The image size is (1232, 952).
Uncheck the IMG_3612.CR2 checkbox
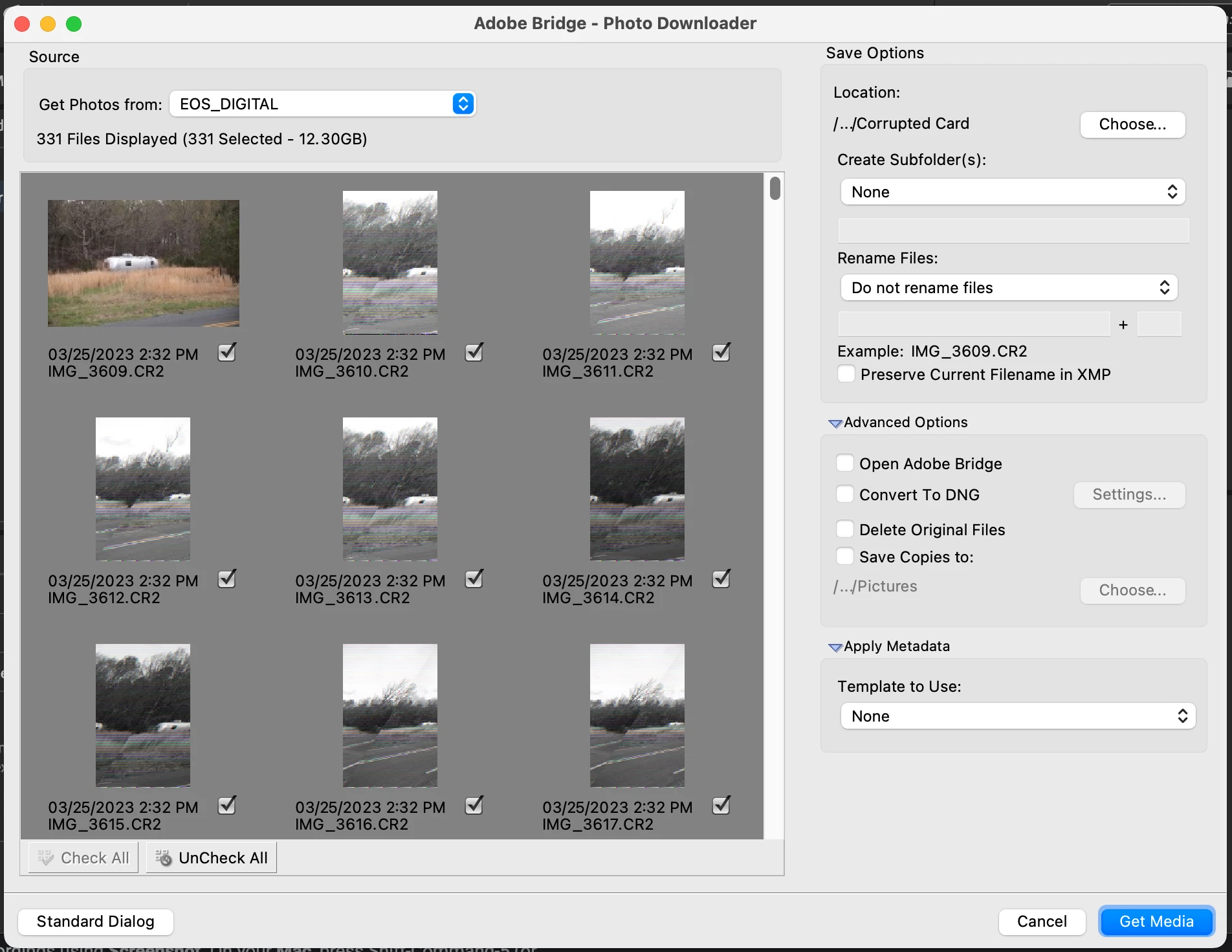pyautogui.click(x=226, y=579)
